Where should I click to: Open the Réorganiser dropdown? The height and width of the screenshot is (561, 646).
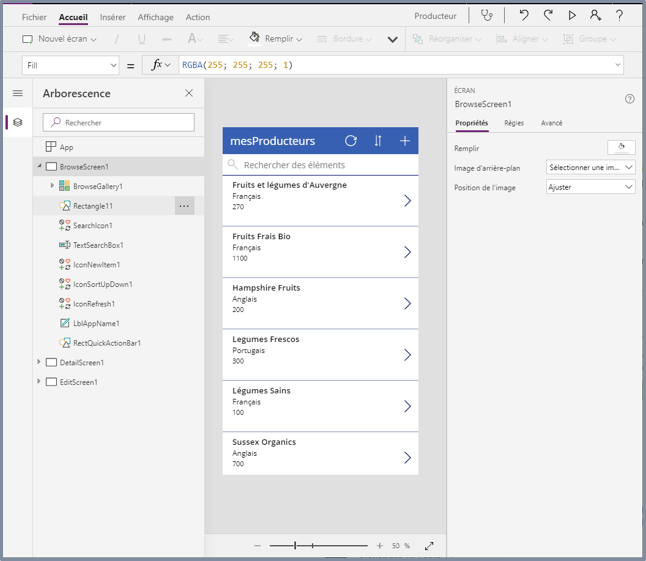pyautogui.click(x=447, y=39)
